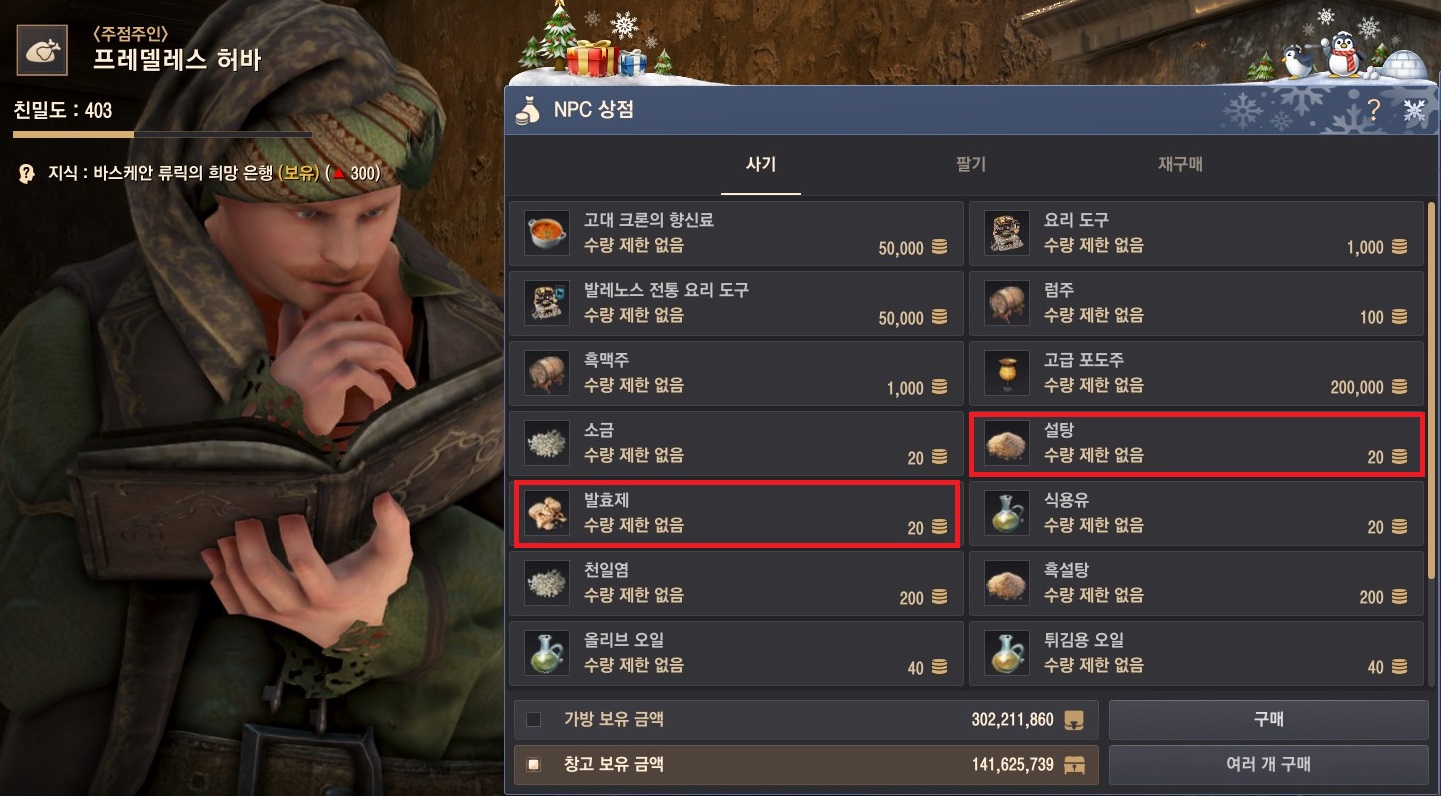Click the snowflake icon on the shop title bar
Viewport: 1441px width, 796px height.
tap(1414, 110)
